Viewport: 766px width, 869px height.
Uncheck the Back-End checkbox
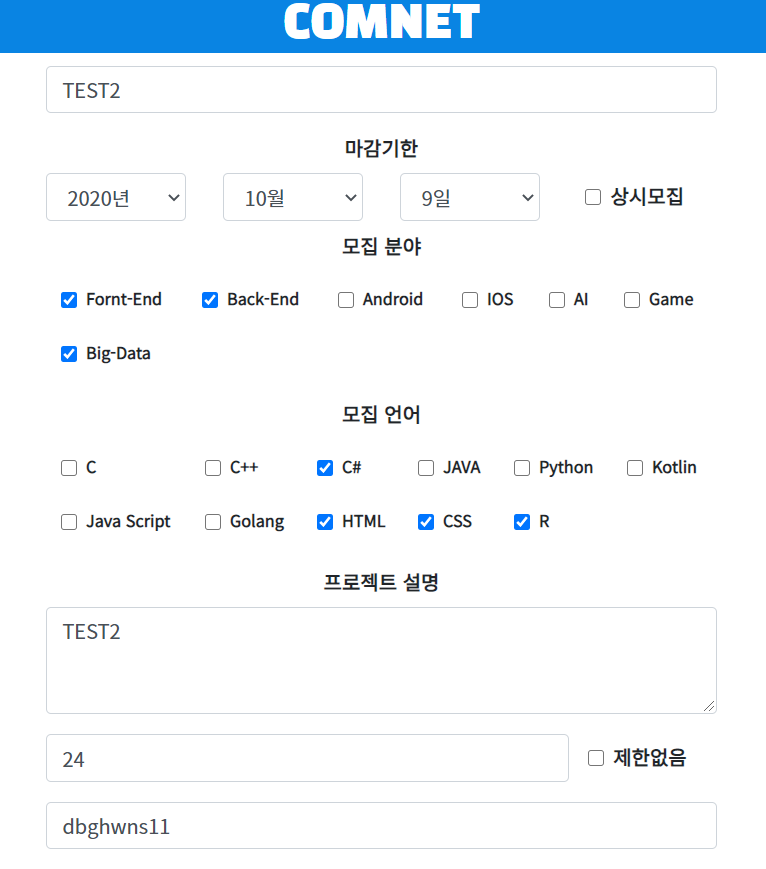pyautogui.click(x=210, y=300)
